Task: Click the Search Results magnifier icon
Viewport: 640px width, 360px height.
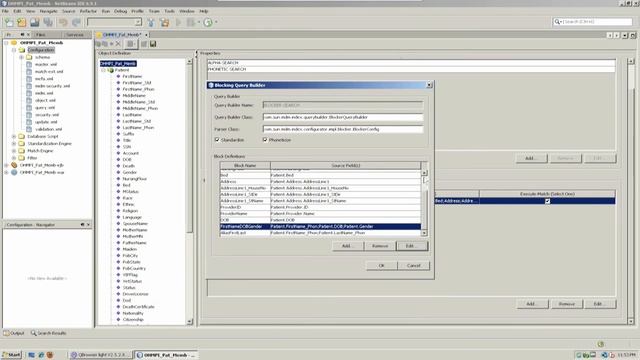Action: tap(33, 333)
